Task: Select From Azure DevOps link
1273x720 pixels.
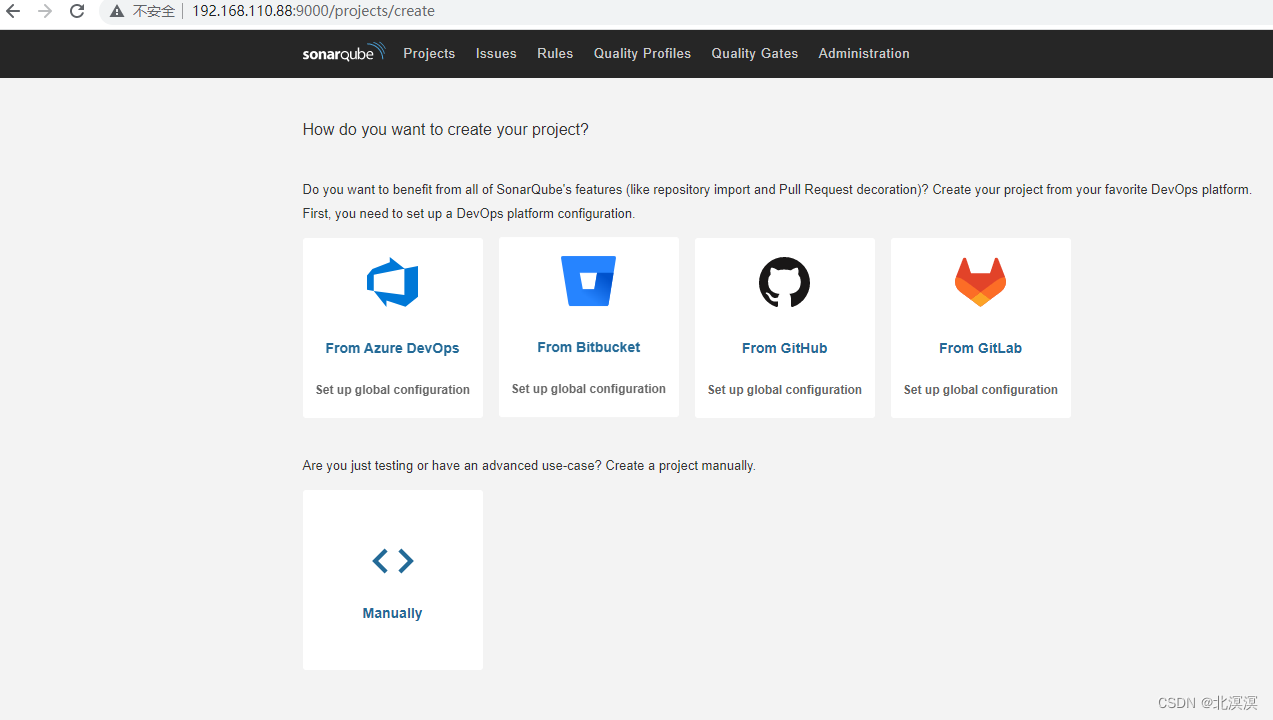Action: tap(392, 348)
